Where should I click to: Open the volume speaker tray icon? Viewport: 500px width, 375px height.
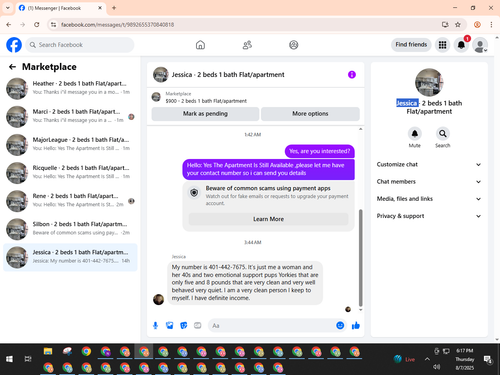pyautogui.click(x=436, y=367)
